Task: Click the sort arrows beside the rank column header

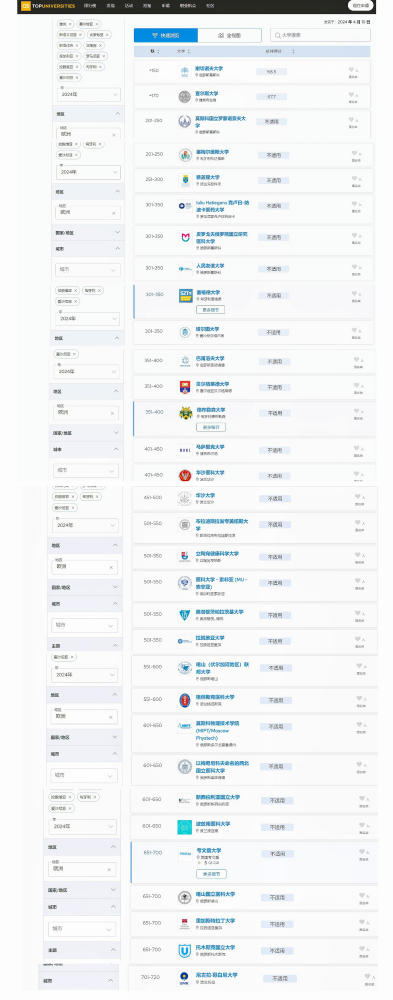Action: pyautogui.click(x=158, y=51)
